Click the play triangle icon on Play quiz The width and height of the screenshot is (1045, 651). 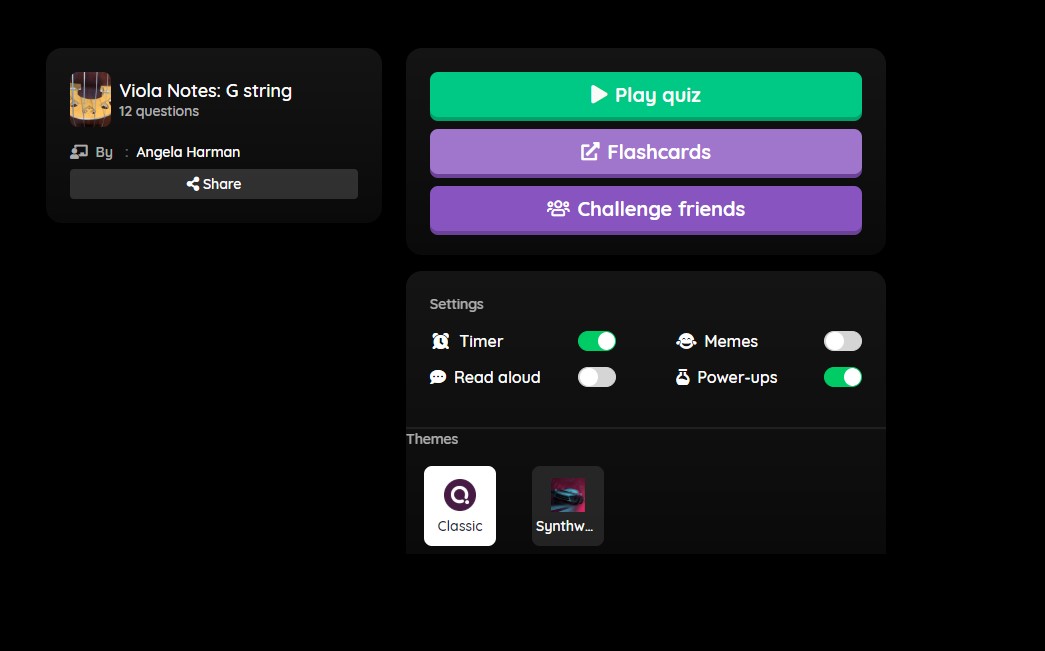pos(598,95)
